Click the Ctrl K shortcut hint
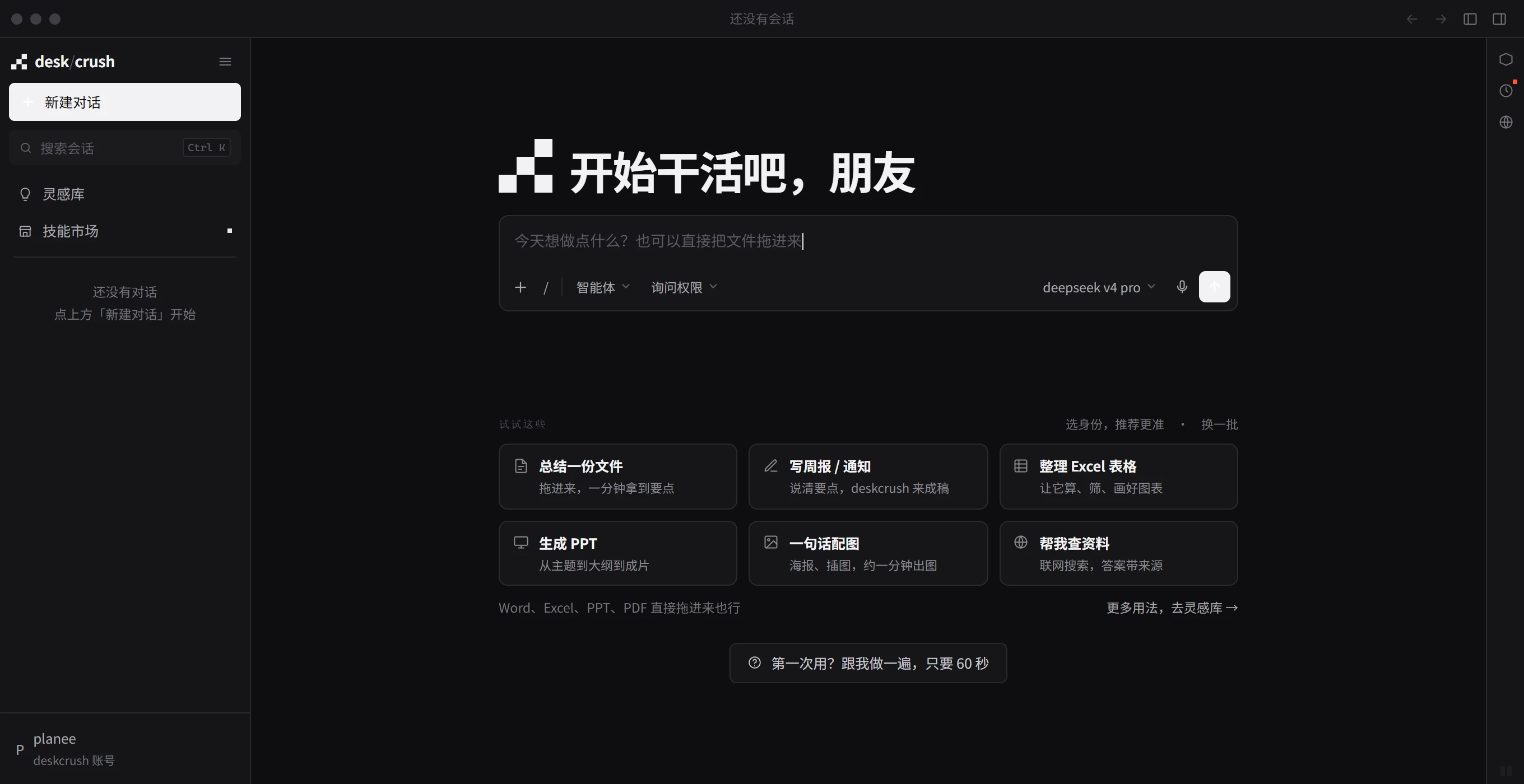1524x784 pixels. coord(207,147)
